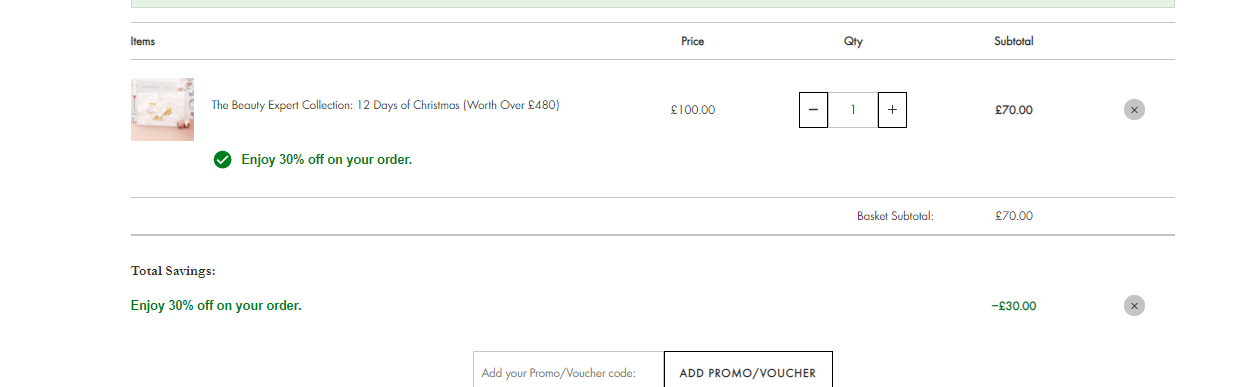Focus the quantity field showing 1
1240x387 pixels.
coord(853,110)
